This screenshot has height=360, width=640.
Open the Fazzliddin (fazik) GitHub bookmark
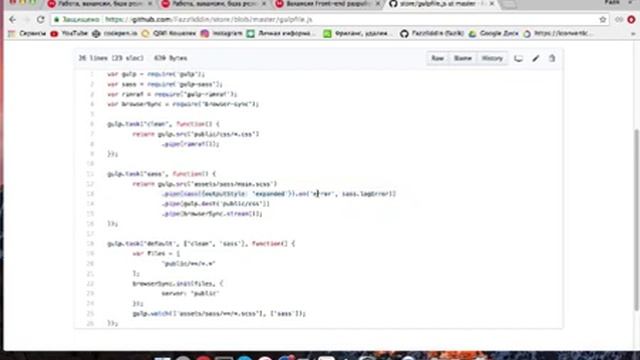[432, 33]
